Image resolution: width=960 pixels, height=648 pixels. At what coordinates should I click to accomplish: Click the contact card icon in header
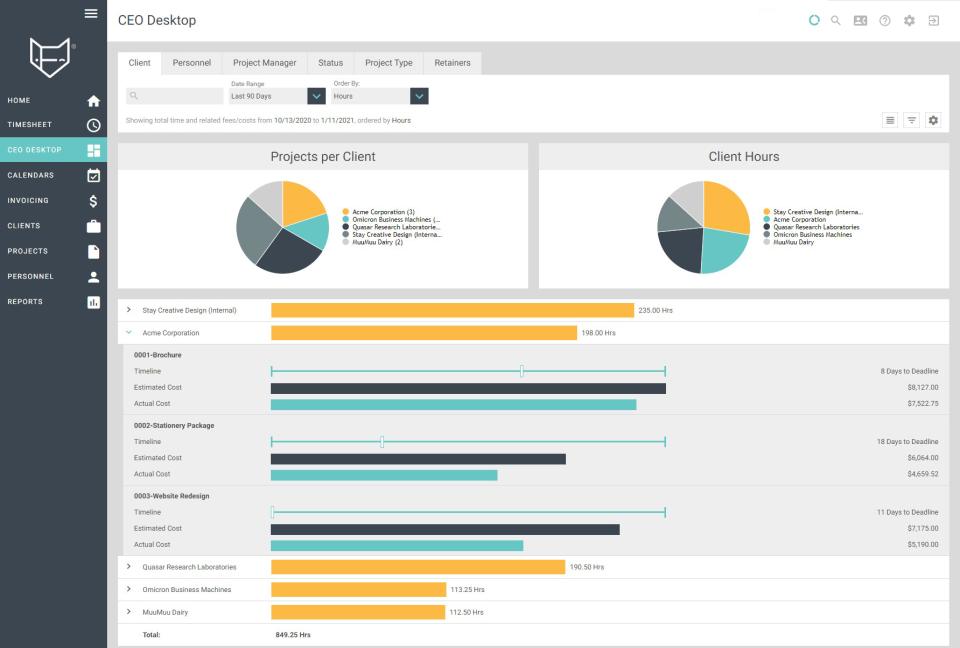click(x=860, y=19)
